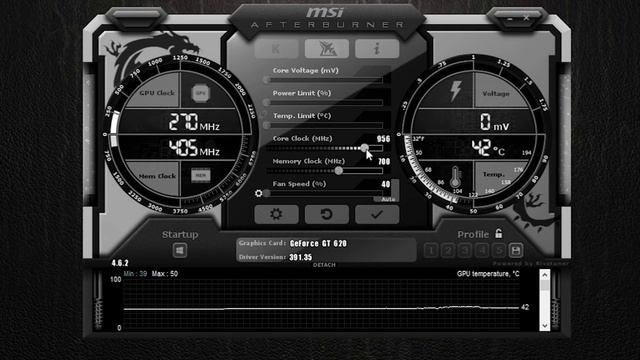Click the Memory Clock value 700
Screen dimensions: 640x360
tap(384, 162)
